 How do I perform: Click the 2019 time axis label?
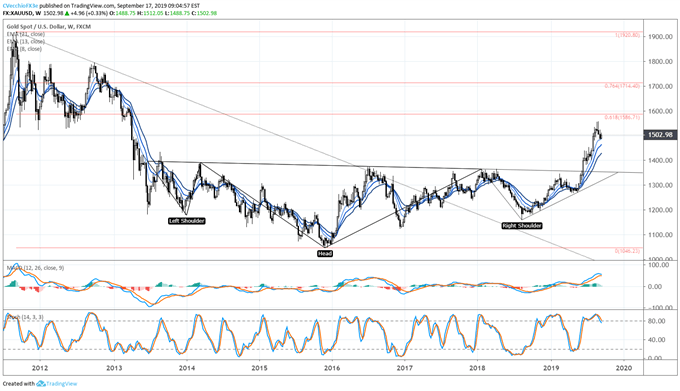pos(551,368)
